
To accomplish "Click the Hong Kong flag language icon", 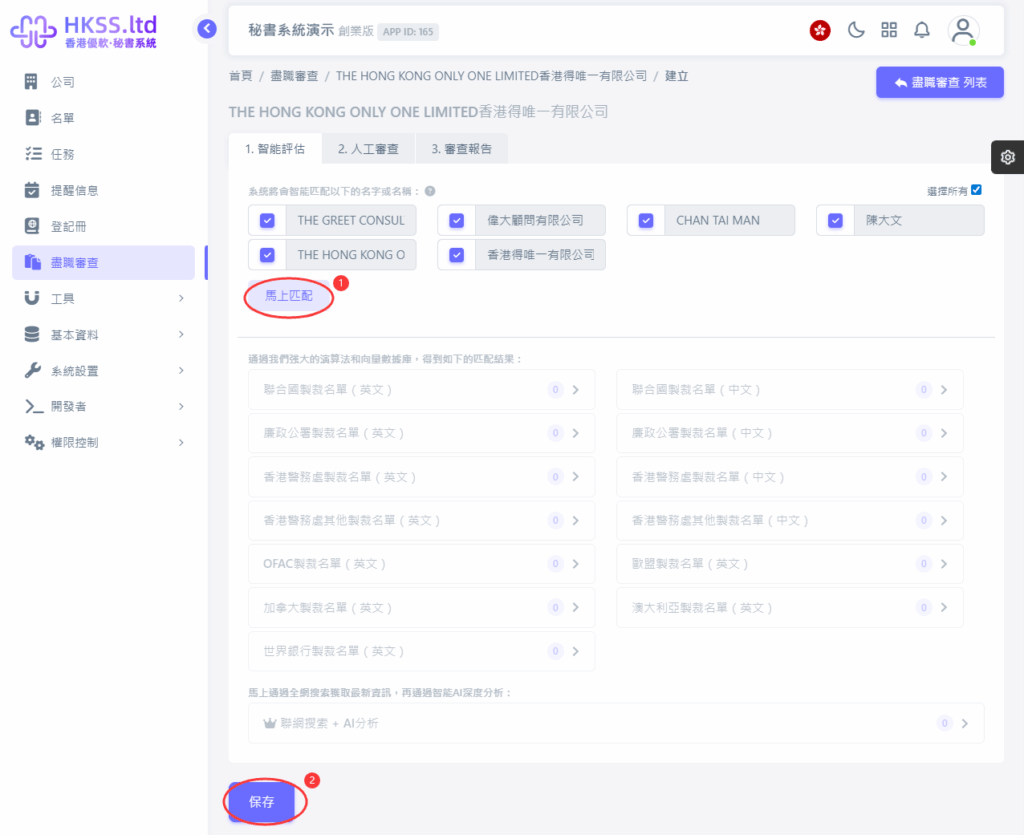I will (x=820, y=30).
